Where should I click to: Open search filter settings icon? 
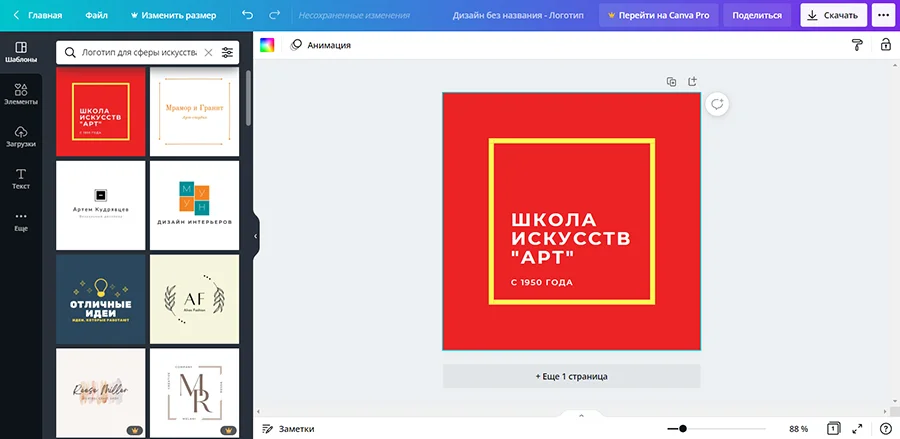click(x=228, y=52)
